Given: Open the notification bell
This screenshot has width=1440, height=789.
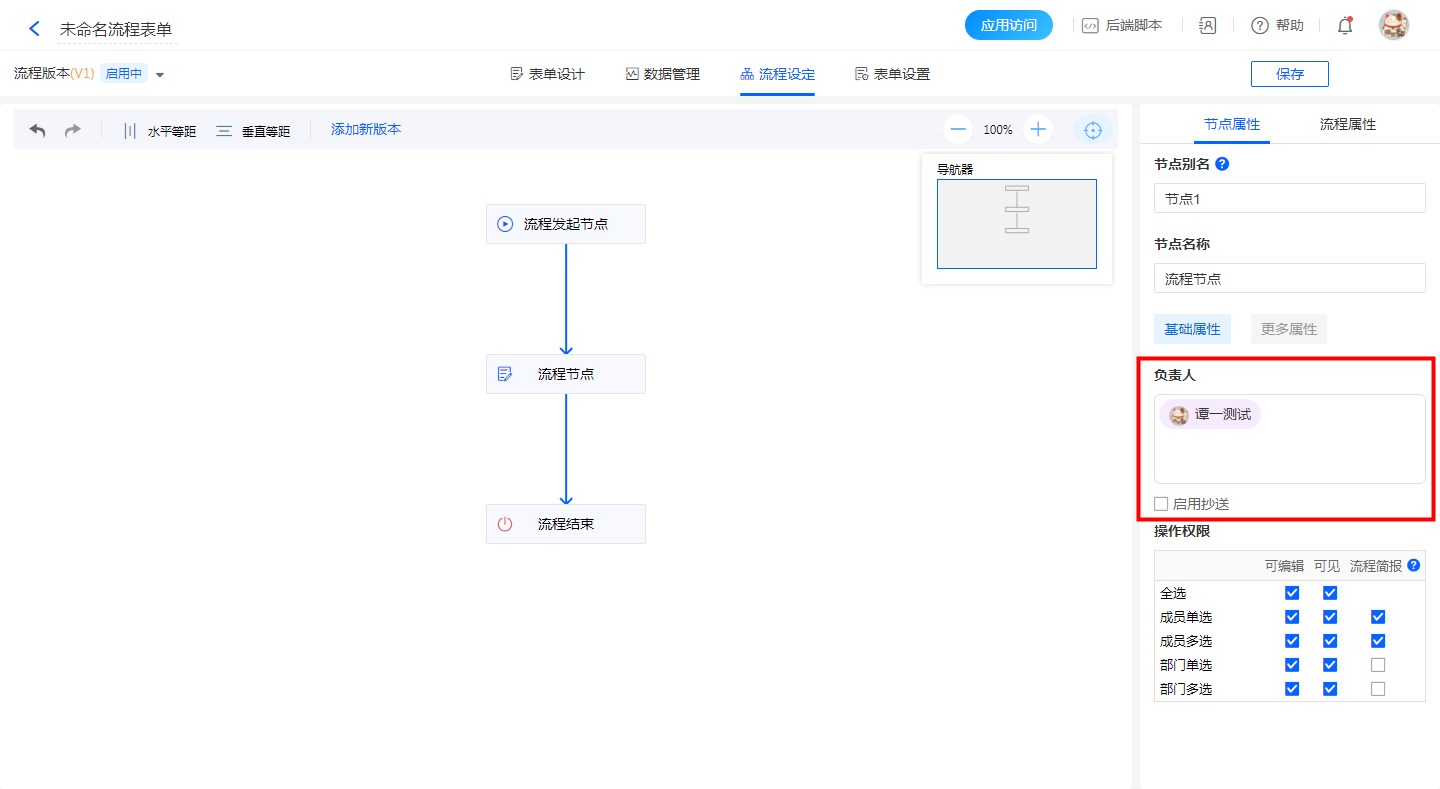Looking at the screenshot, I should pos(1345,26).
